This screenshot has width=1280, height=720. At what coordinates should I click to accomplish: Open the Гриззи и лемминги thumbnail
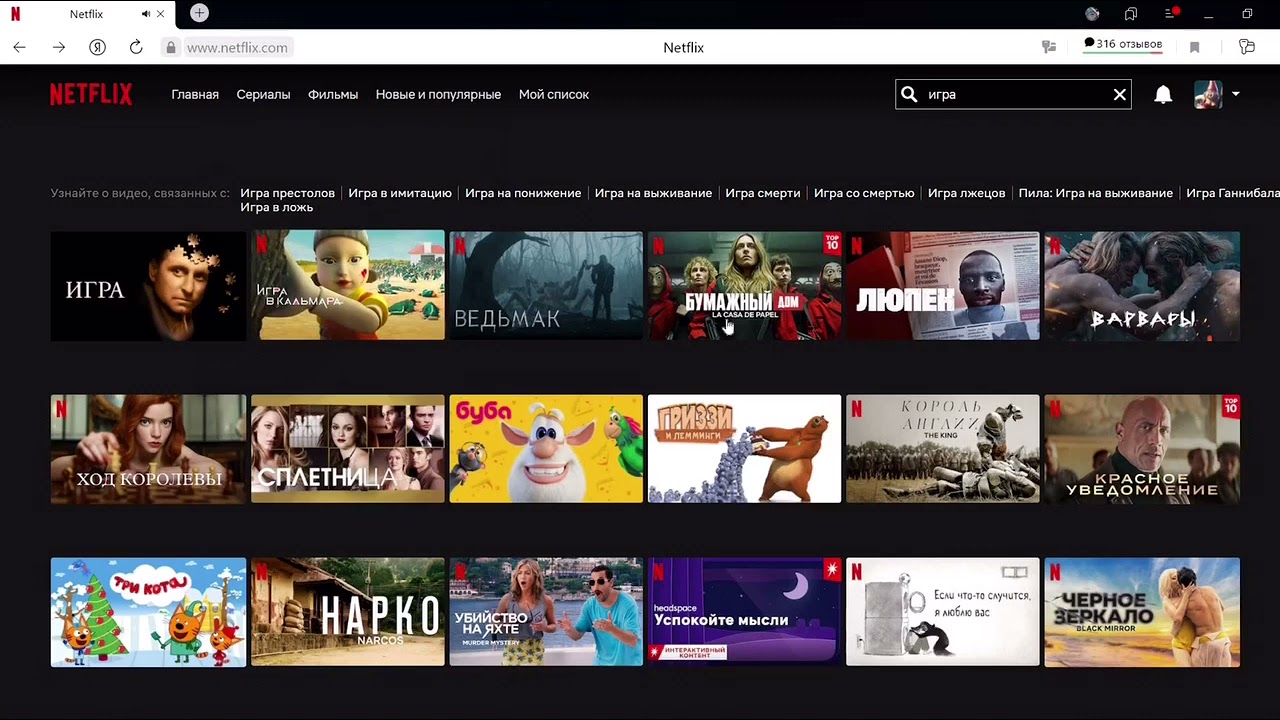click(745, 449)
